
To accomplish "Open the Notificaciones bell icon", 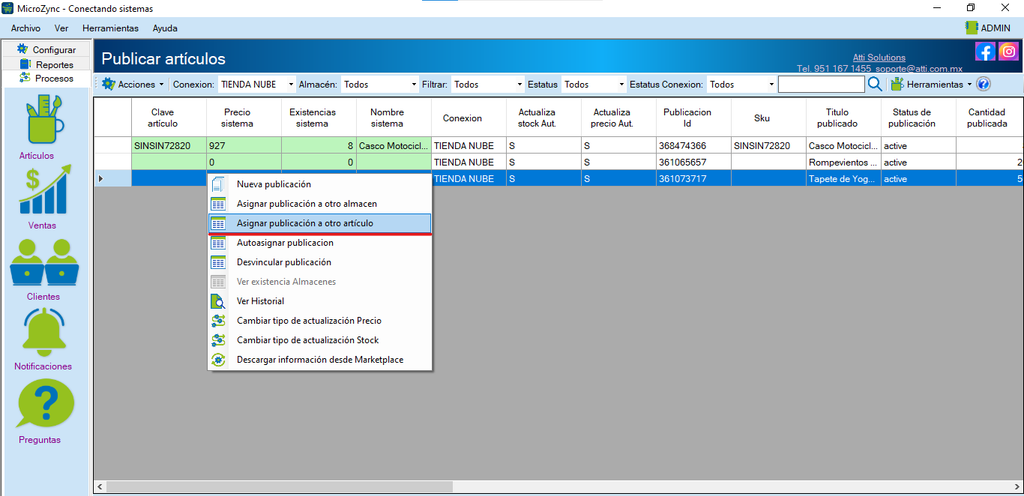I will coord(46,333).
